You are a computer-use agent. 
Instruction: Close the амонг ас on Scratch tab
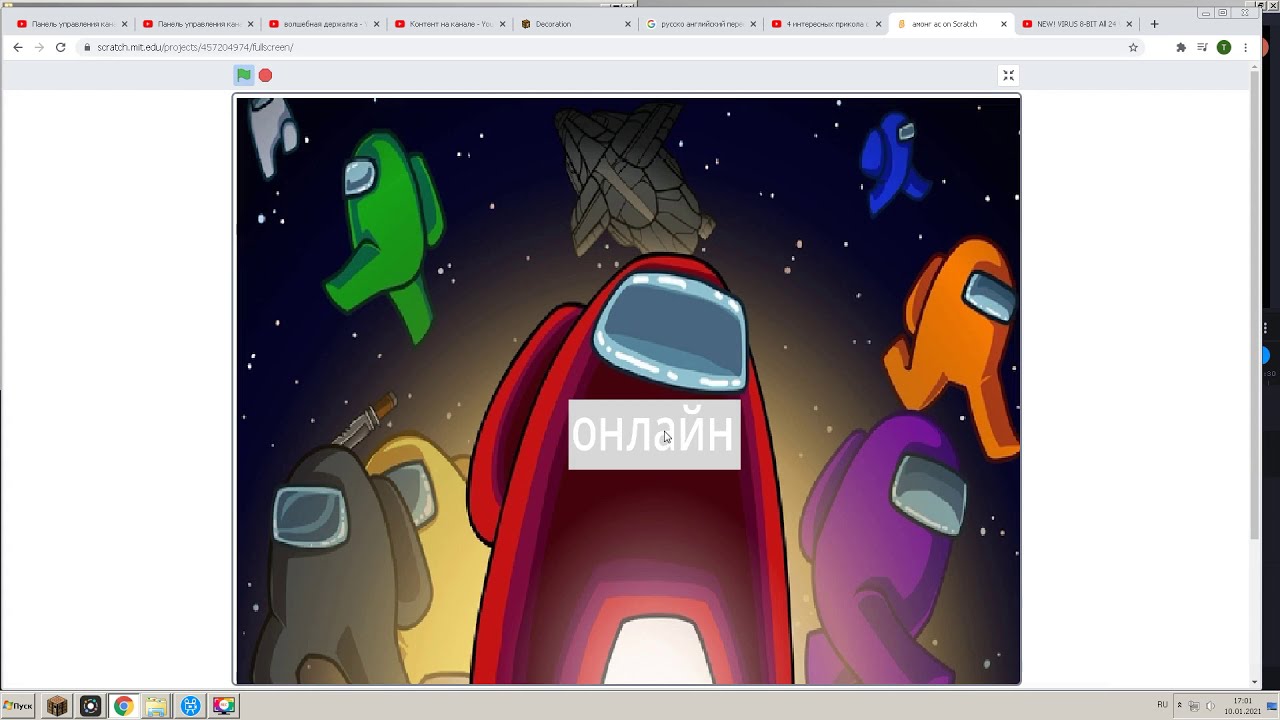pyautogui.click(x=1005, y=24)
